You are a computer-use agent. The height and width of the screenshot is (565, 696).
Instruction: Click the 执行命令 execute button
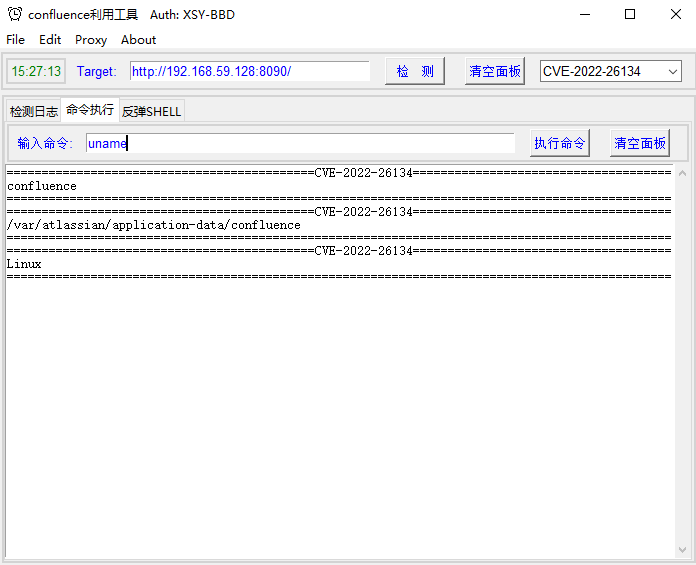(x=560, y=143)
